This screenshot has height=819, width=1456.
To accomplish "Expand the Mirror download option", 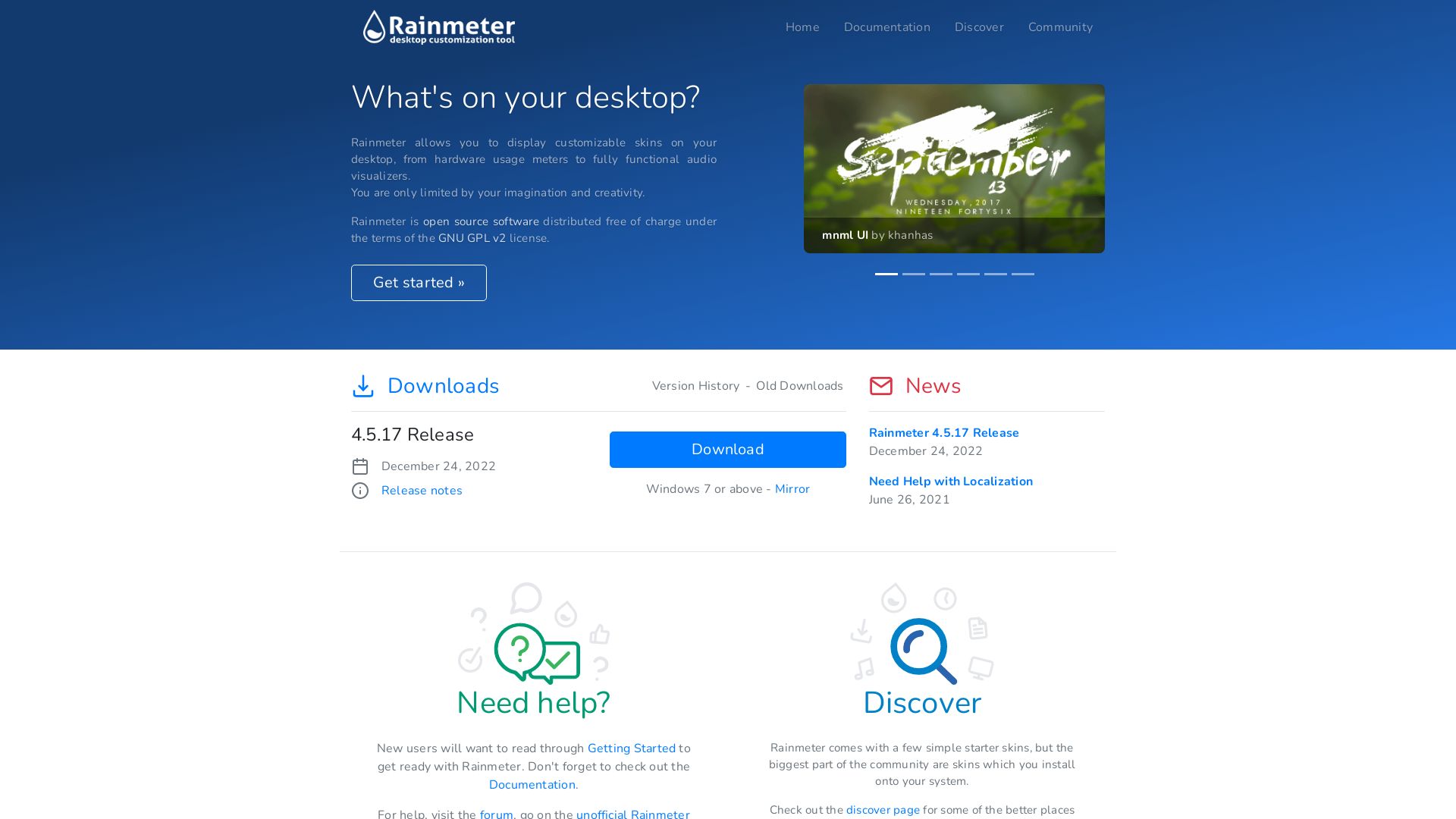I will point(792,489).
